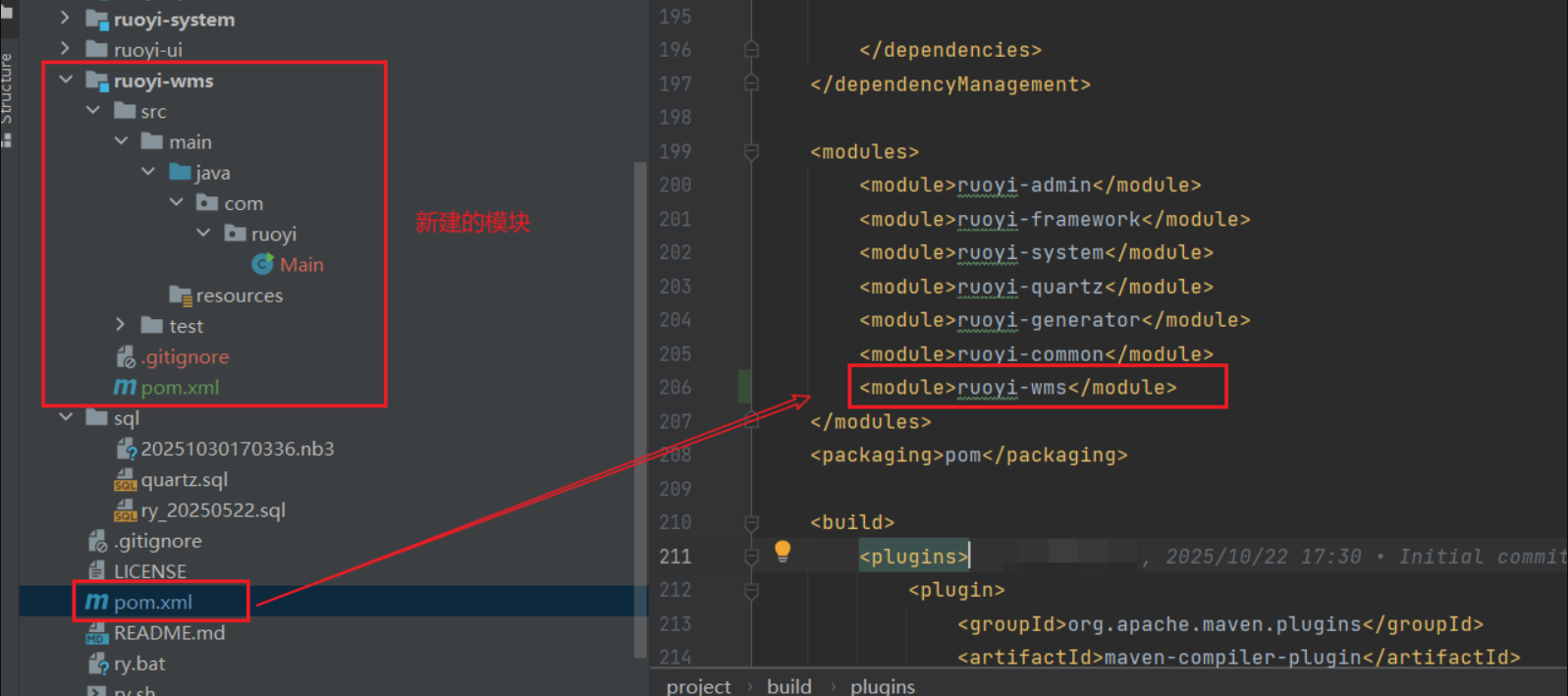Select the 'project' breadcrumb
This screenshot has height=696, width=1568.
coord(698,685)
